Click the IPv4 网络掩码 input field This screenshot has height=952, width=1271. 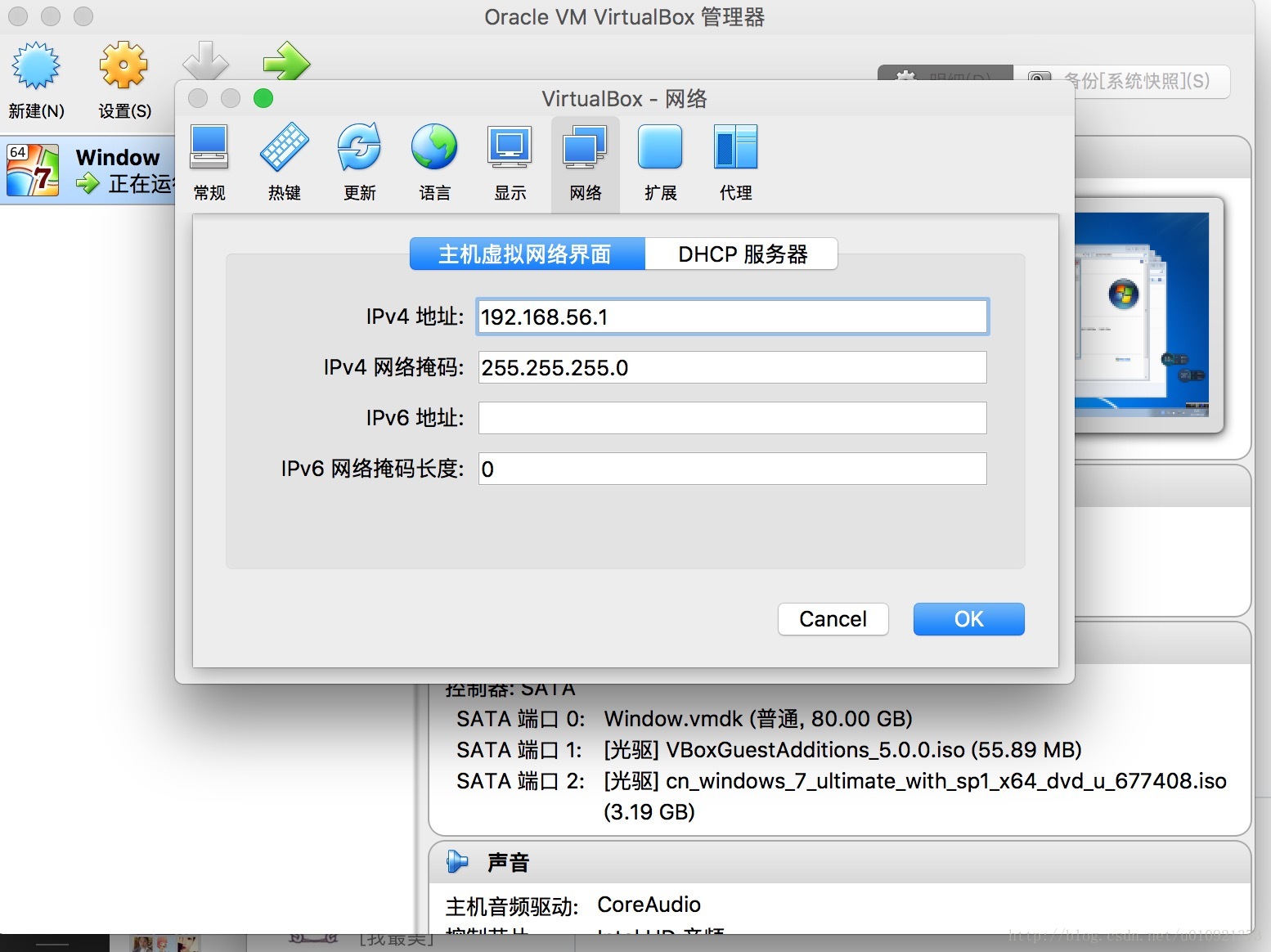[x=733, y=368]
